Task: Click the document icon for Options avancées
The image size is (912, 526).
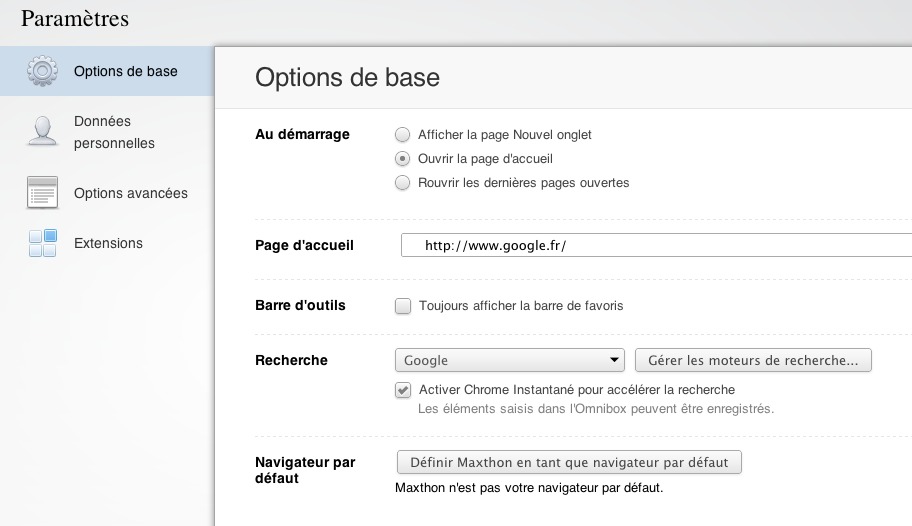Action: tap(42, 193)
